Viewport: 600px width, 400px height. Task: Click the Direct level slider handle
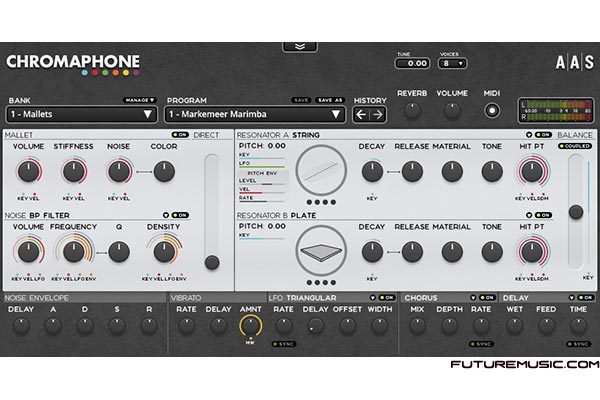[212, 263]
